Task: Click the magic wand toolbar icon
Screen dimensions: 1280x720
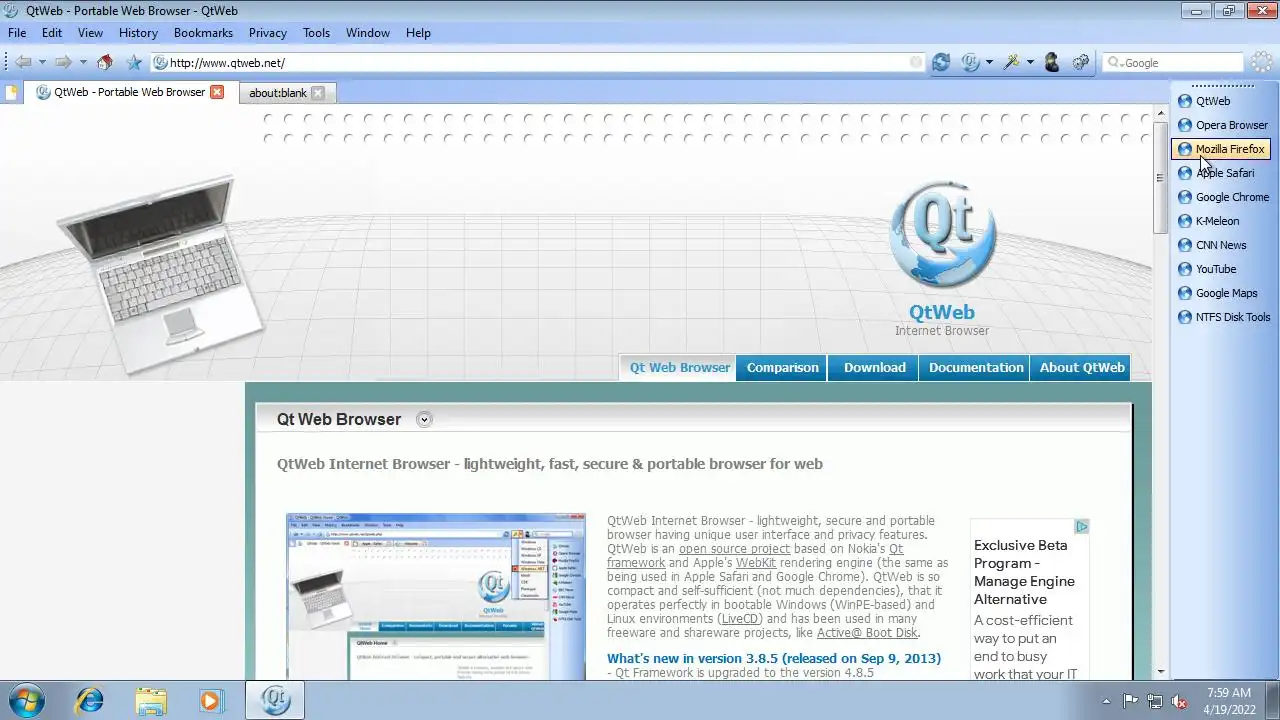Action: click(1012, 62)
